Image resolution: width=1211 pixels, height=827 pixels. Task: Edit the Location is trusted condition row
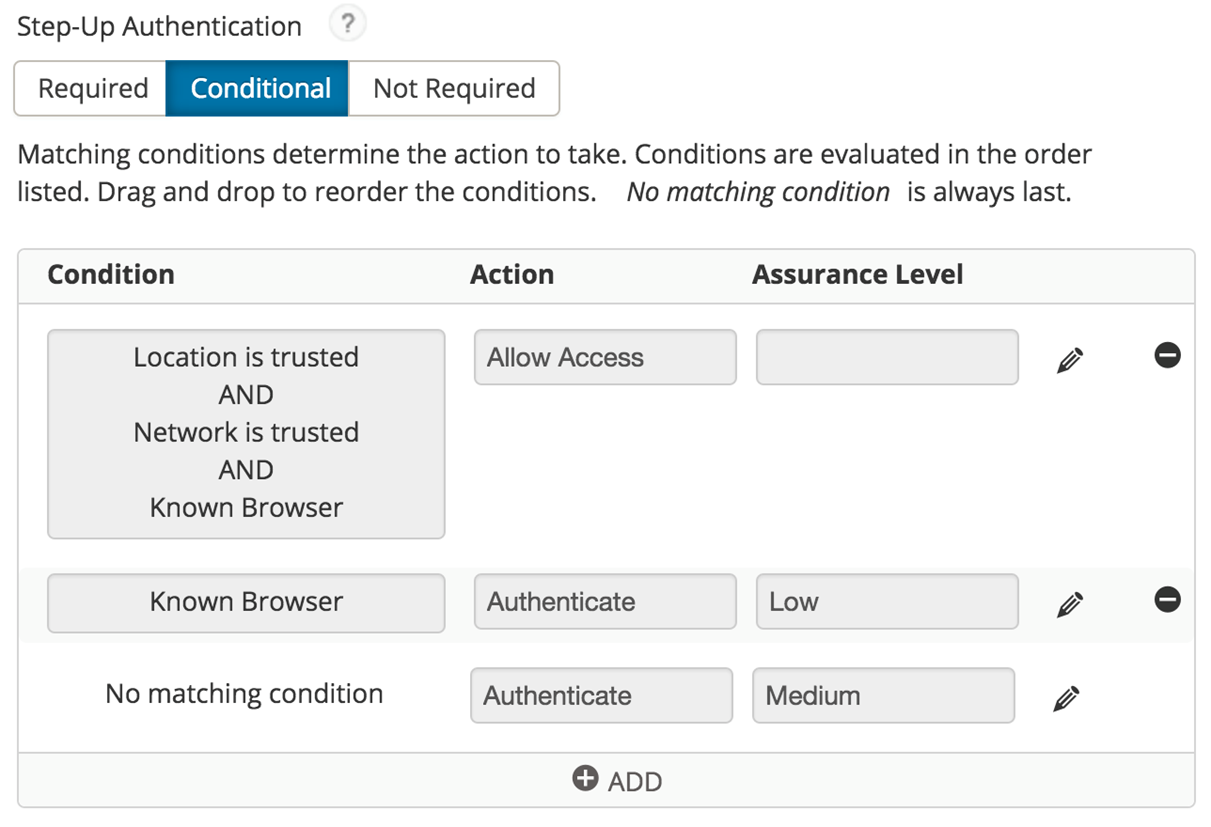click(1069, 360)
